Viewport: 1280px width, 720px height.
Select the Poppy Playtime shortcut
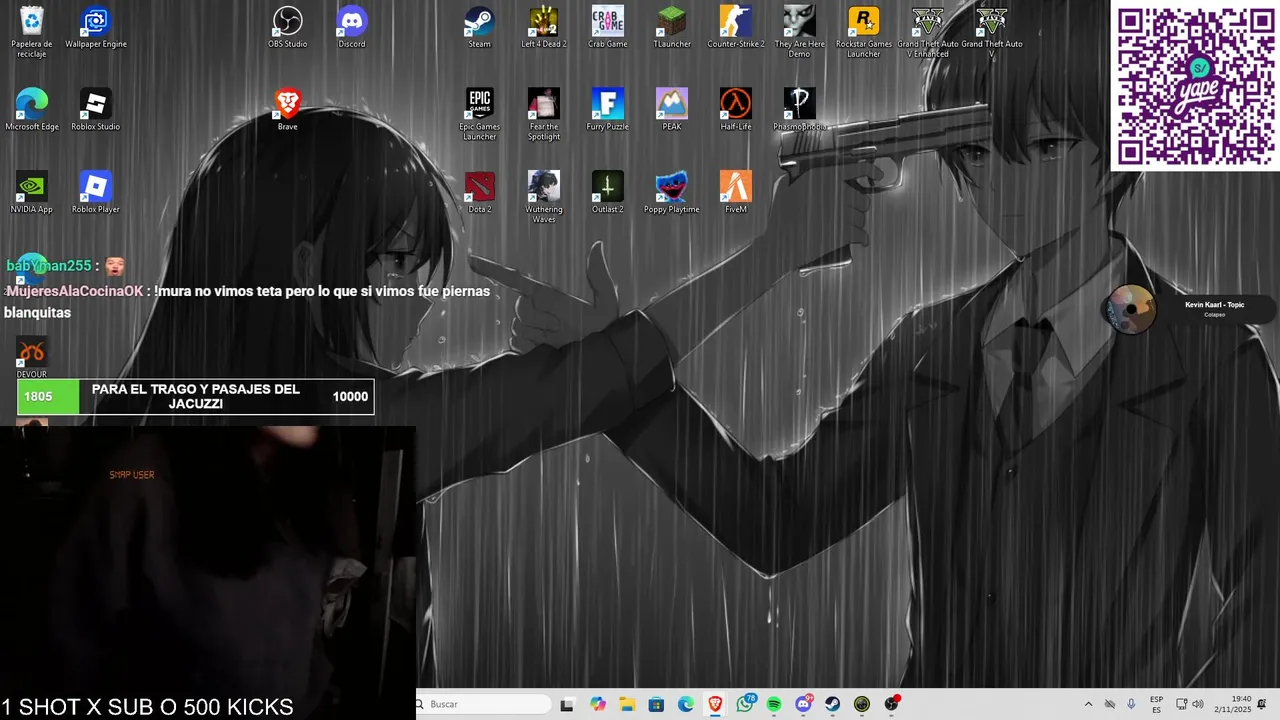[672, 193]
